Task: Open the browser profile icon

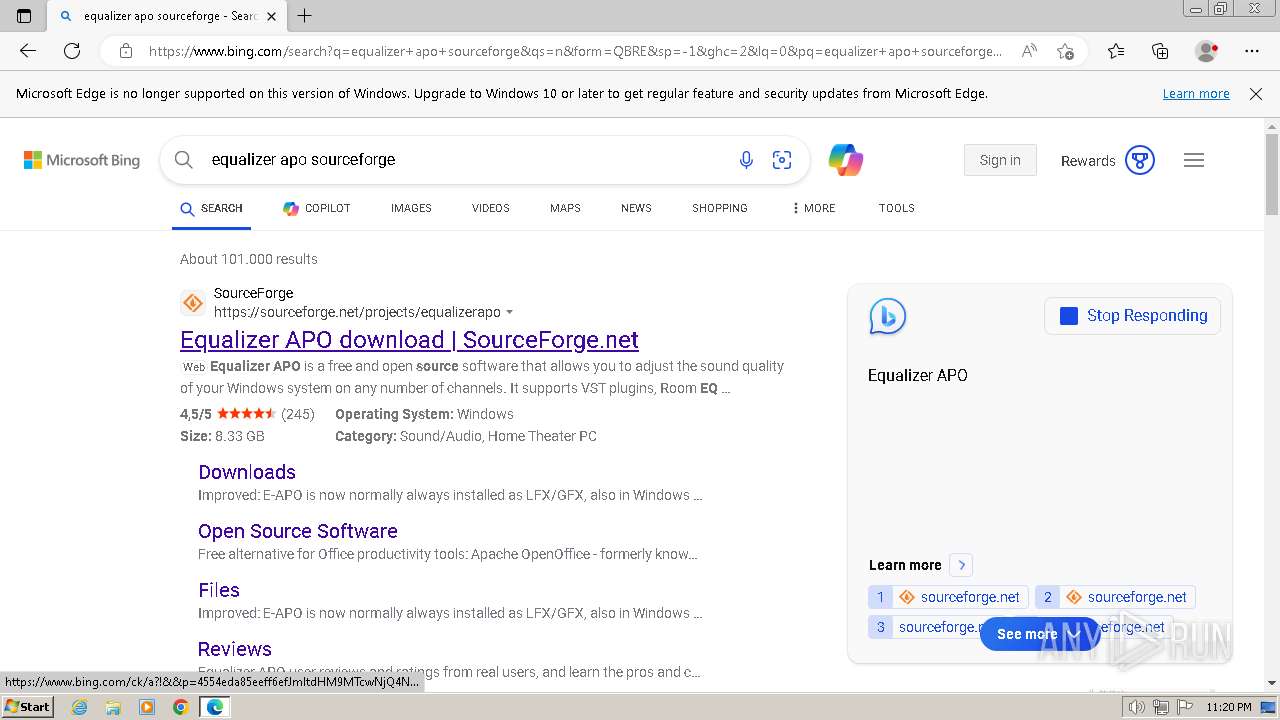Action: tap(1206, 51)
